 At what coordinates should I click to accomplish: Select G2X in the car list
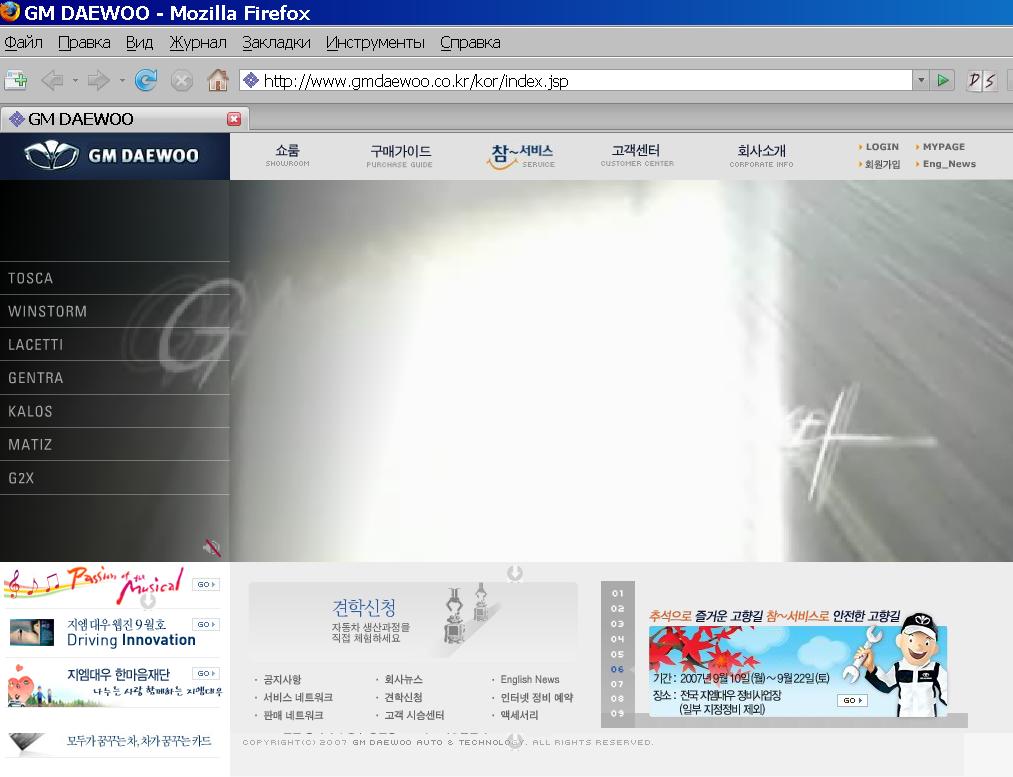115,478
